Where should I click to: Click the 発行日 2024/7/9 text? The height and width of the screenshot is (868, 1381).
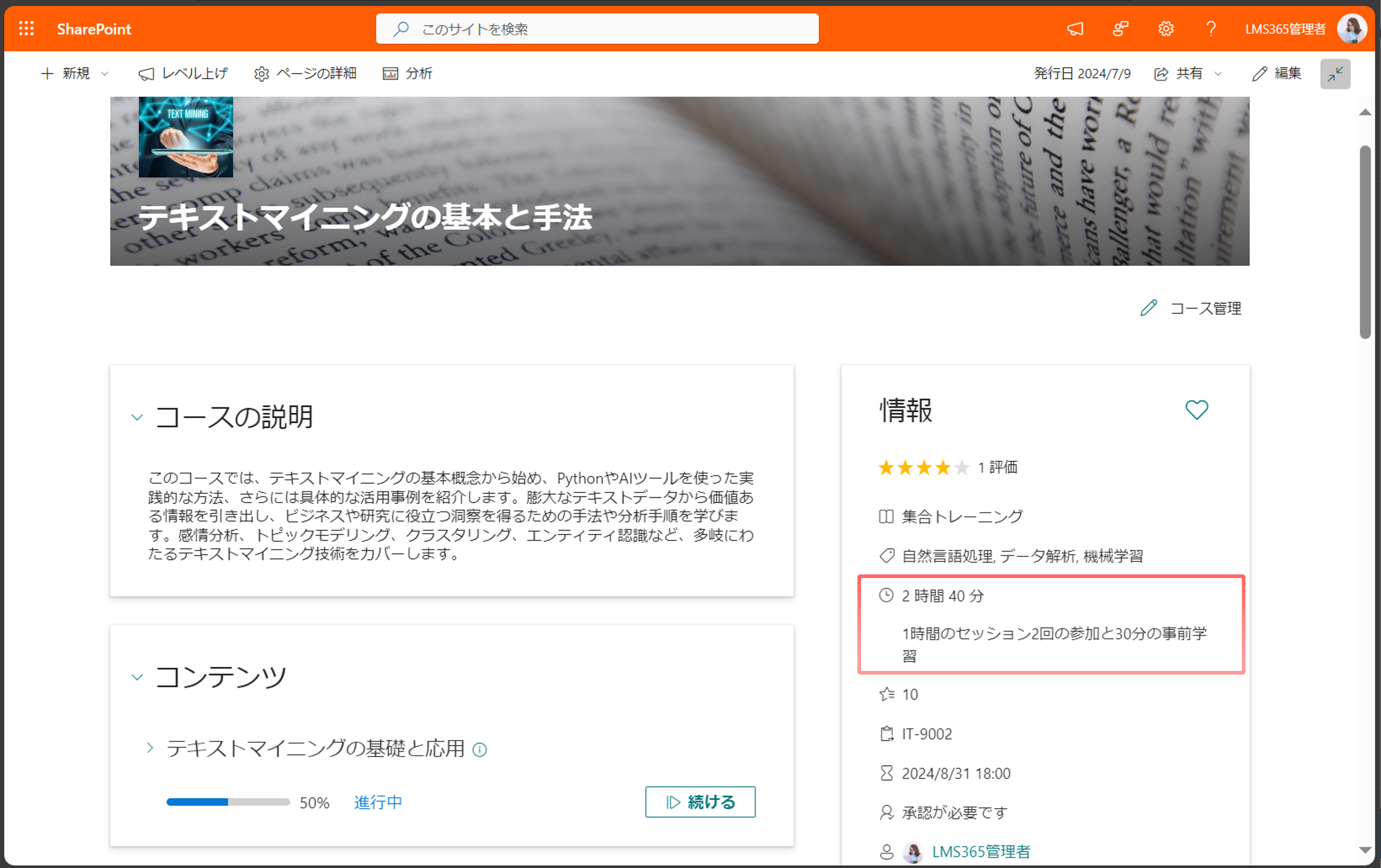1082,73
